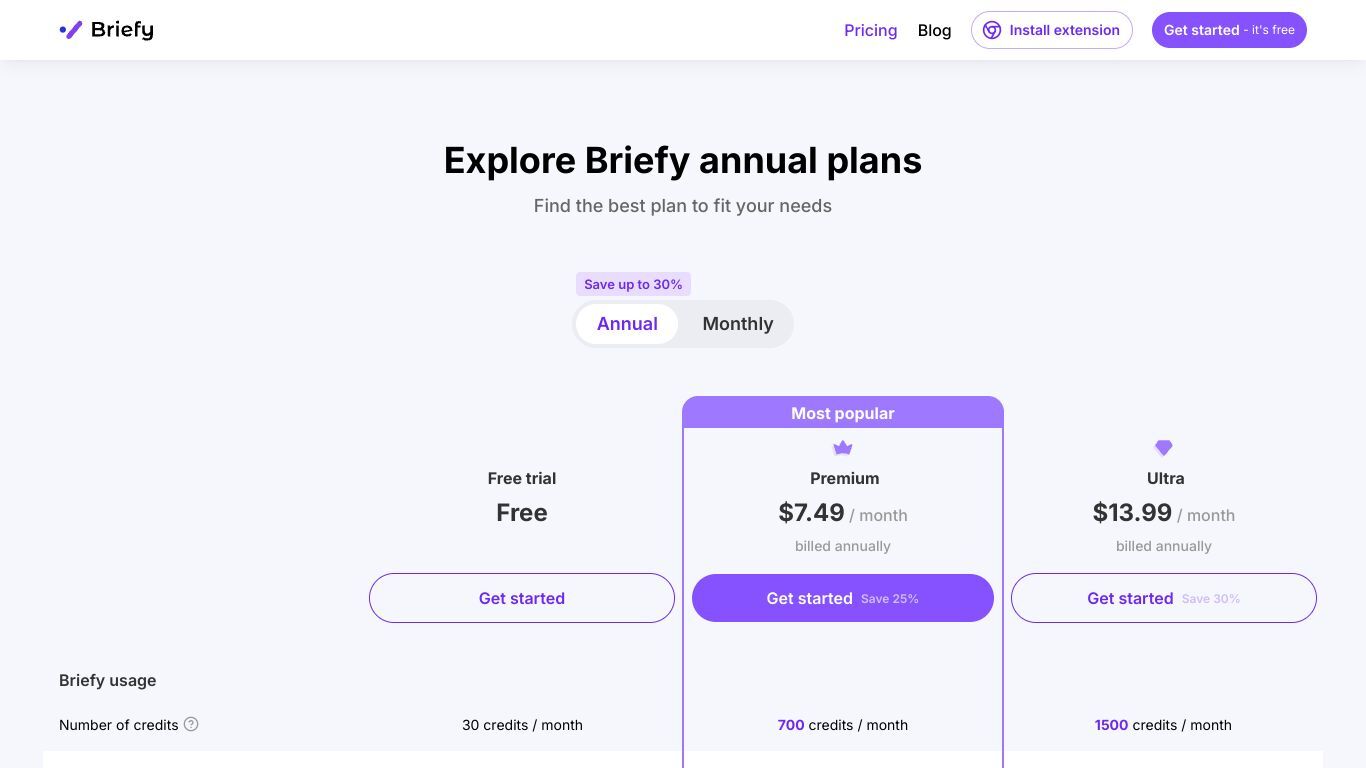The height and width of the screenshot is (768, 1366).
Task: Switch billing toggle to Monthly
Action: pyautogui.click(x=738, y=324)
